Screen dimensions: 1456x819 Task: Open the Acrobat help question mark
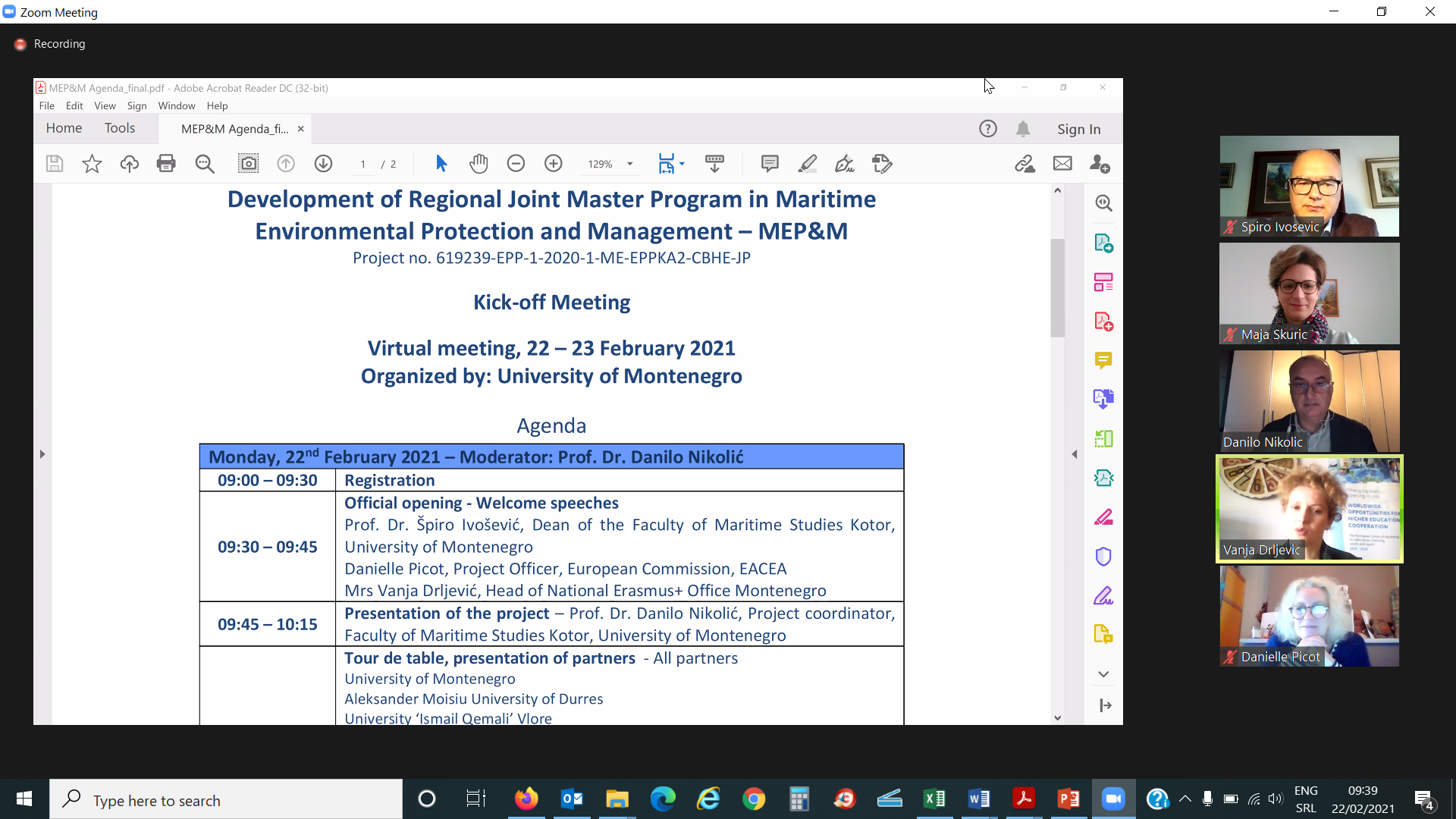pos(988,129)
